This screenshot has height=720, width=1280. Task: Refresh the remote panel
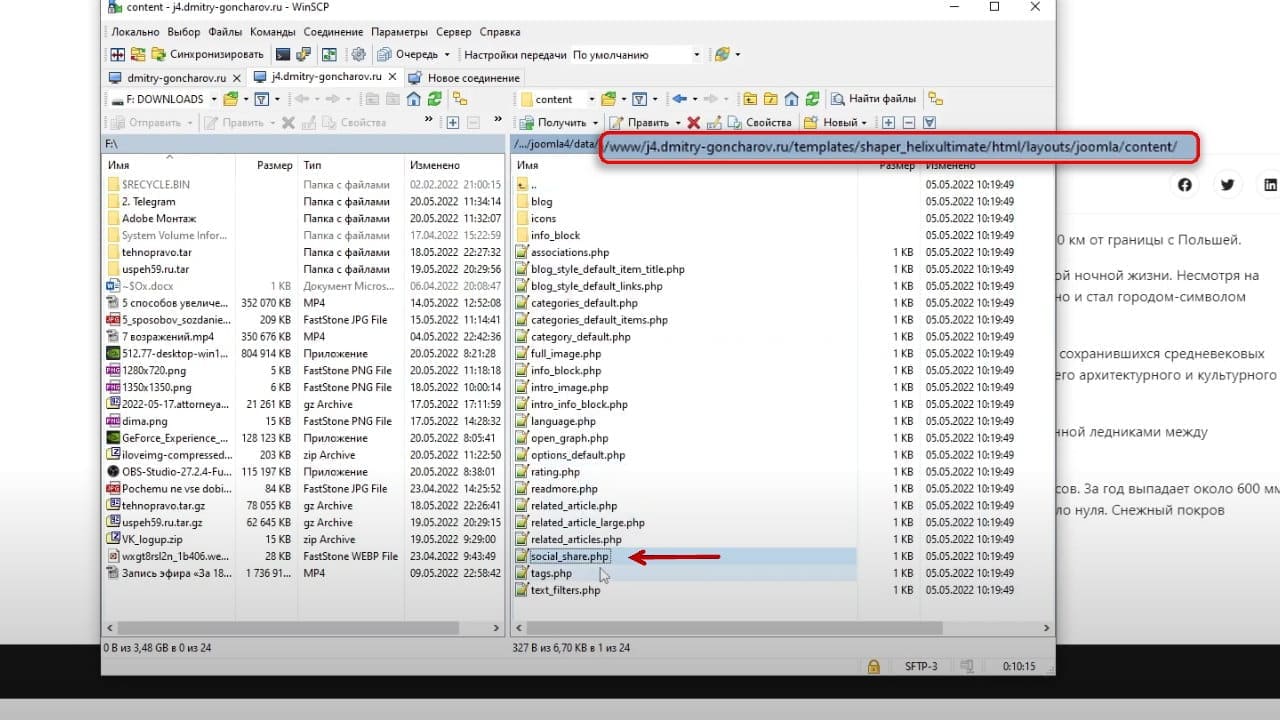click(x=813, y=99)
